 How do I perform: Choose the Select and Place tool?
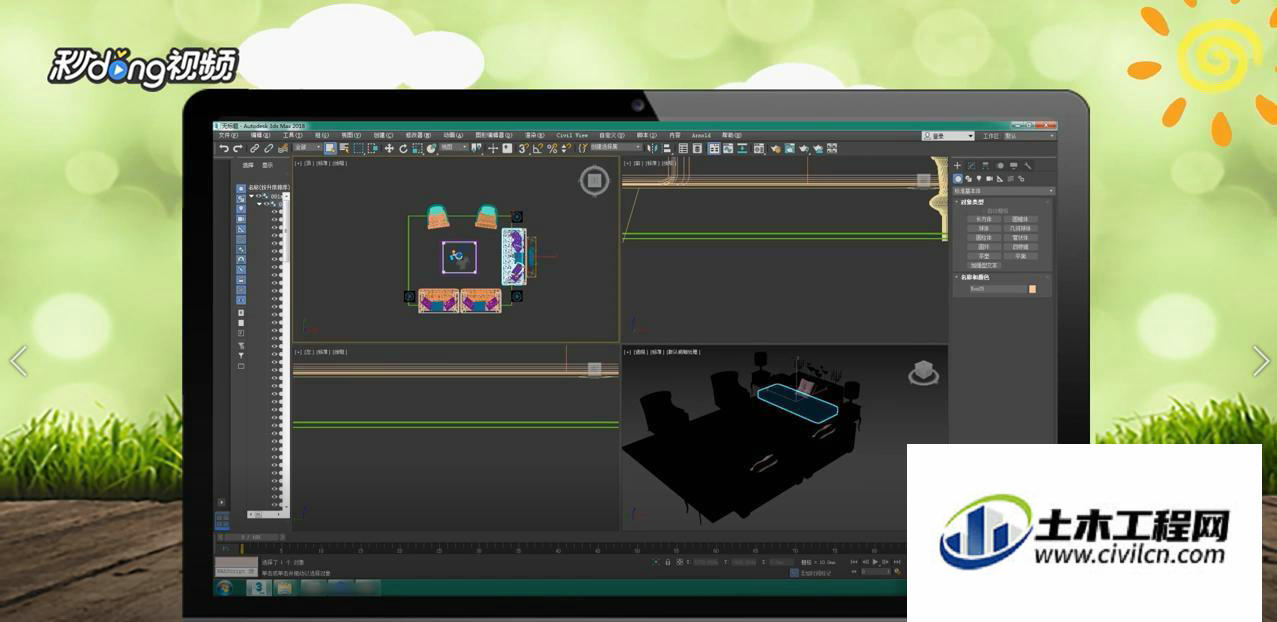pyautogui.click(x=431, y=148)
